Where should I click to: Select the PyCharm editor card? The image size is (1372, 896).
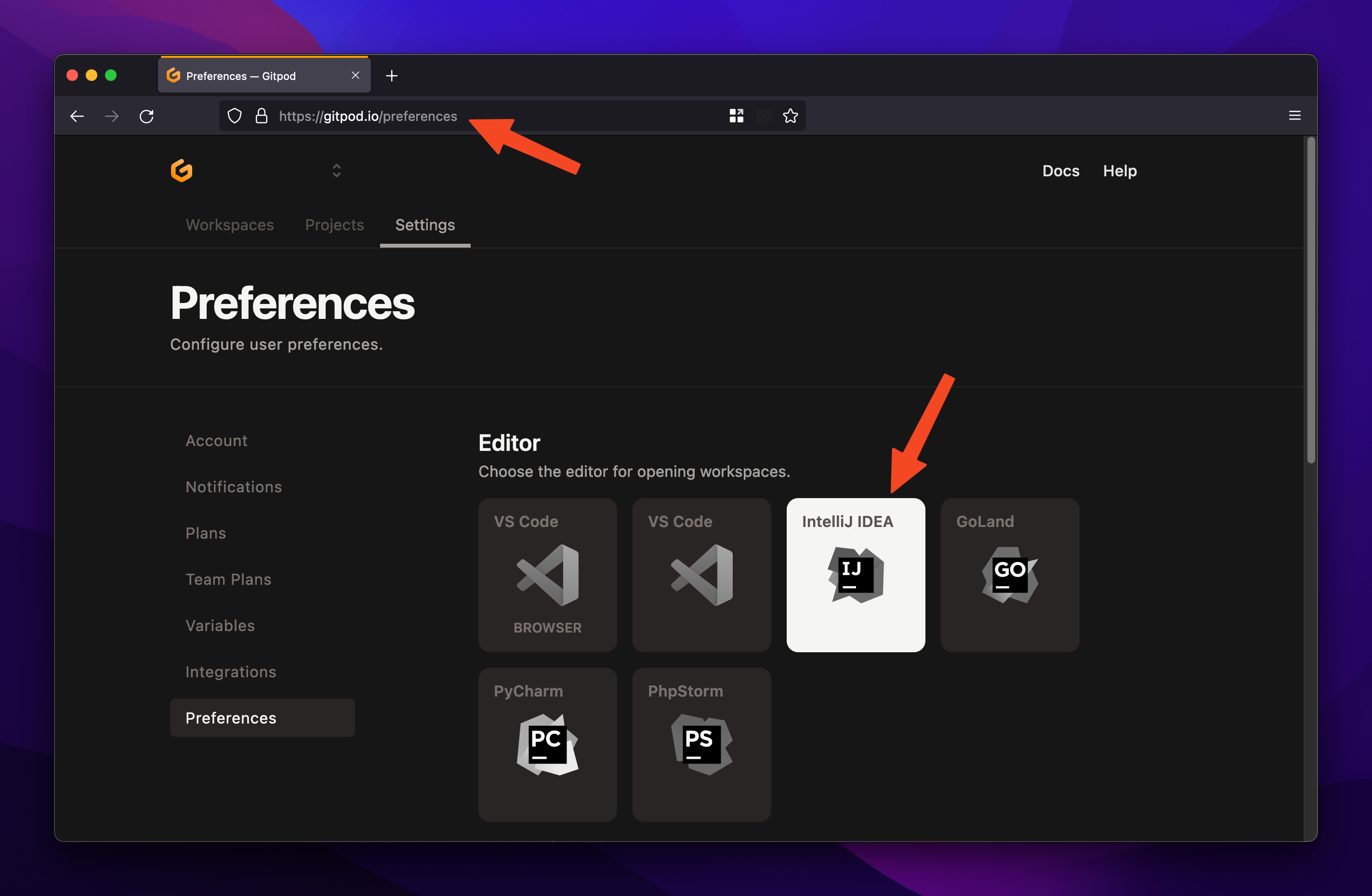pos(548,744)
